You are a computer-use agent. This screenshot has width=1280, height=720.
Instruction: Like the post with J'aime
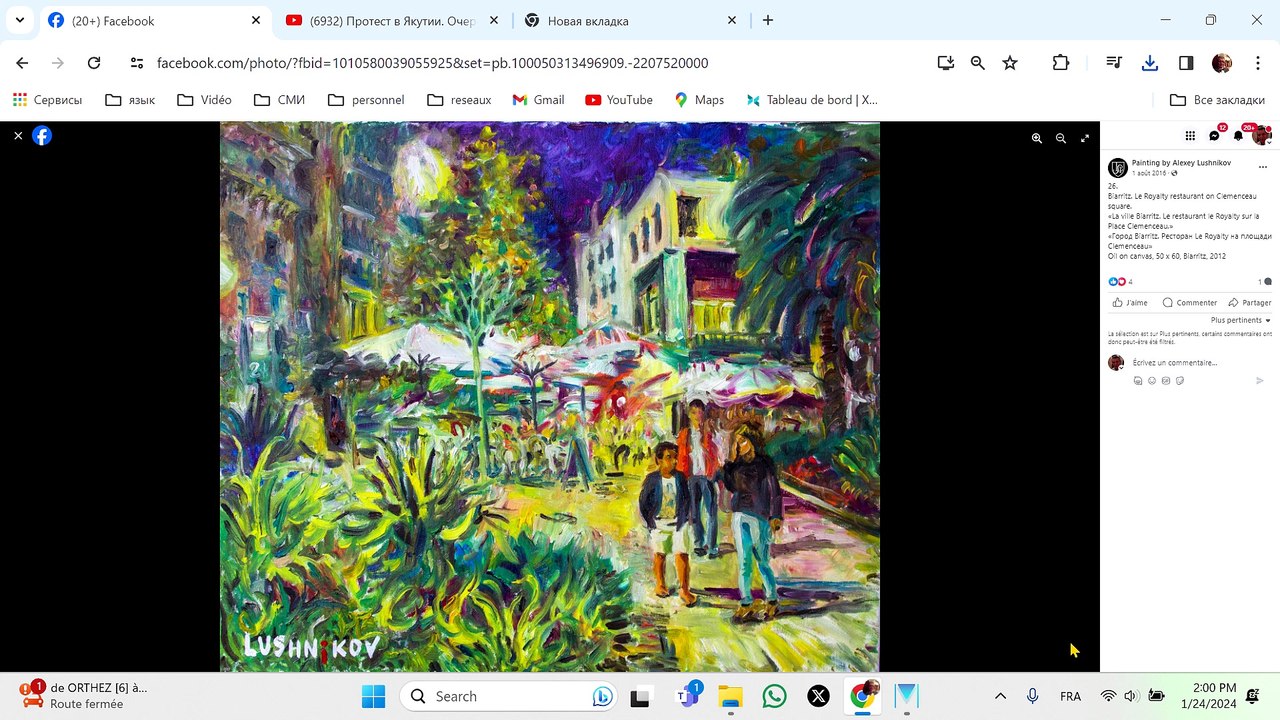(1131, 302)
